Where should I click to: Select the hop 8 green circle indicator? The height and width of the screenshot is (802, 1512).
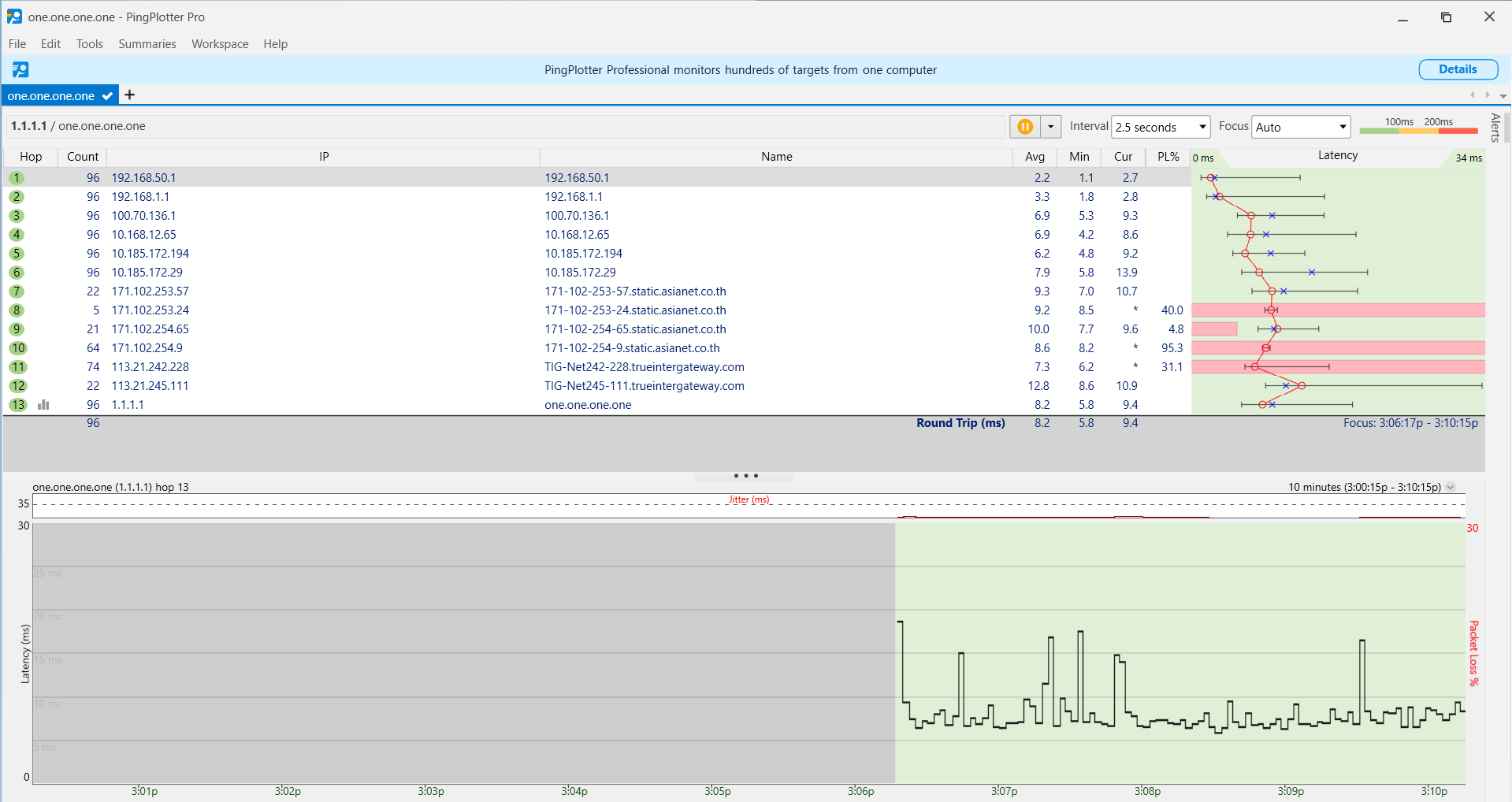coord(17,310)
